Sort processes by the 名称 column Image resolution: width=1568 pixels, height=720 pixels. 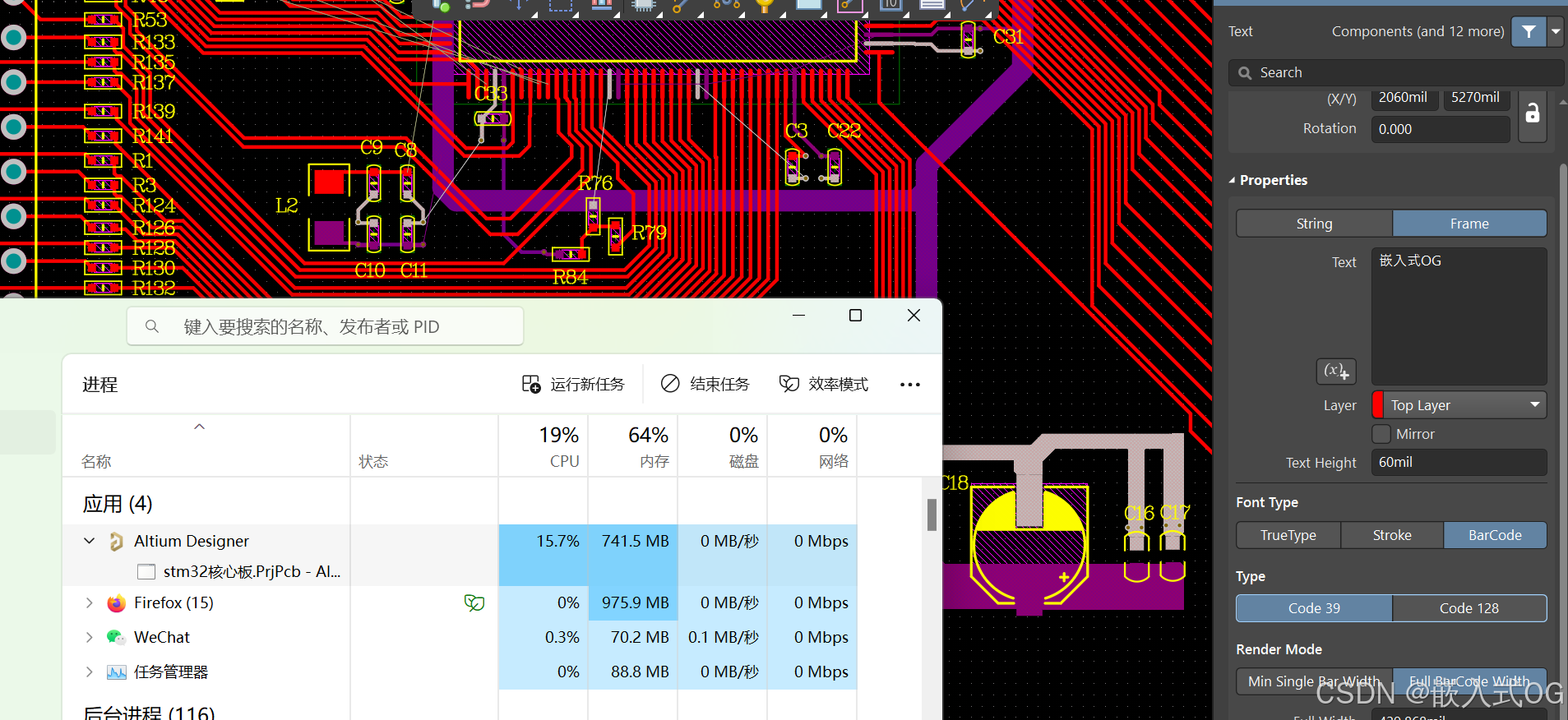point(97,461)
